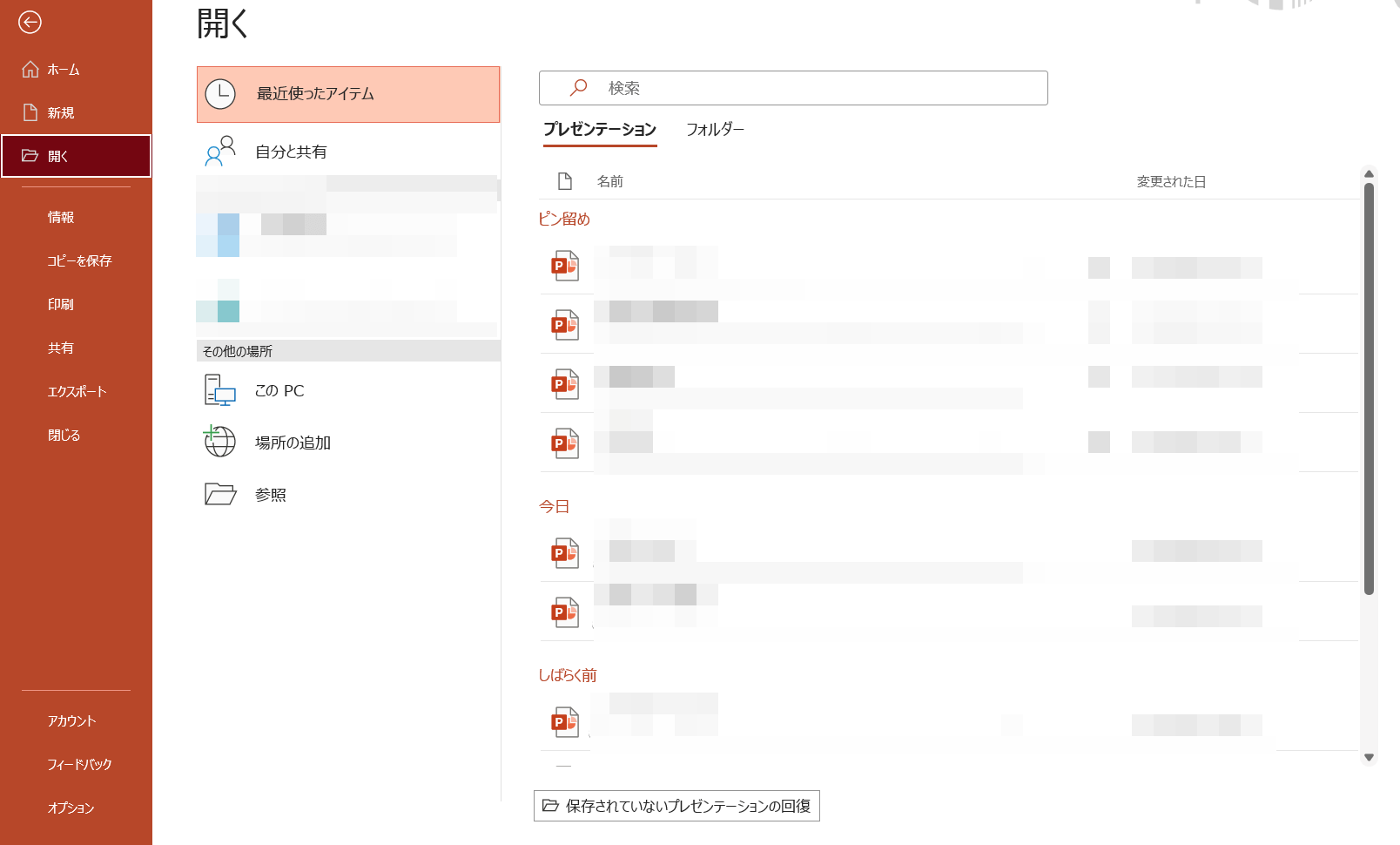Screen dimensions: 1400x845
Task: Open the second presentation under 今日
Action: 565,612
